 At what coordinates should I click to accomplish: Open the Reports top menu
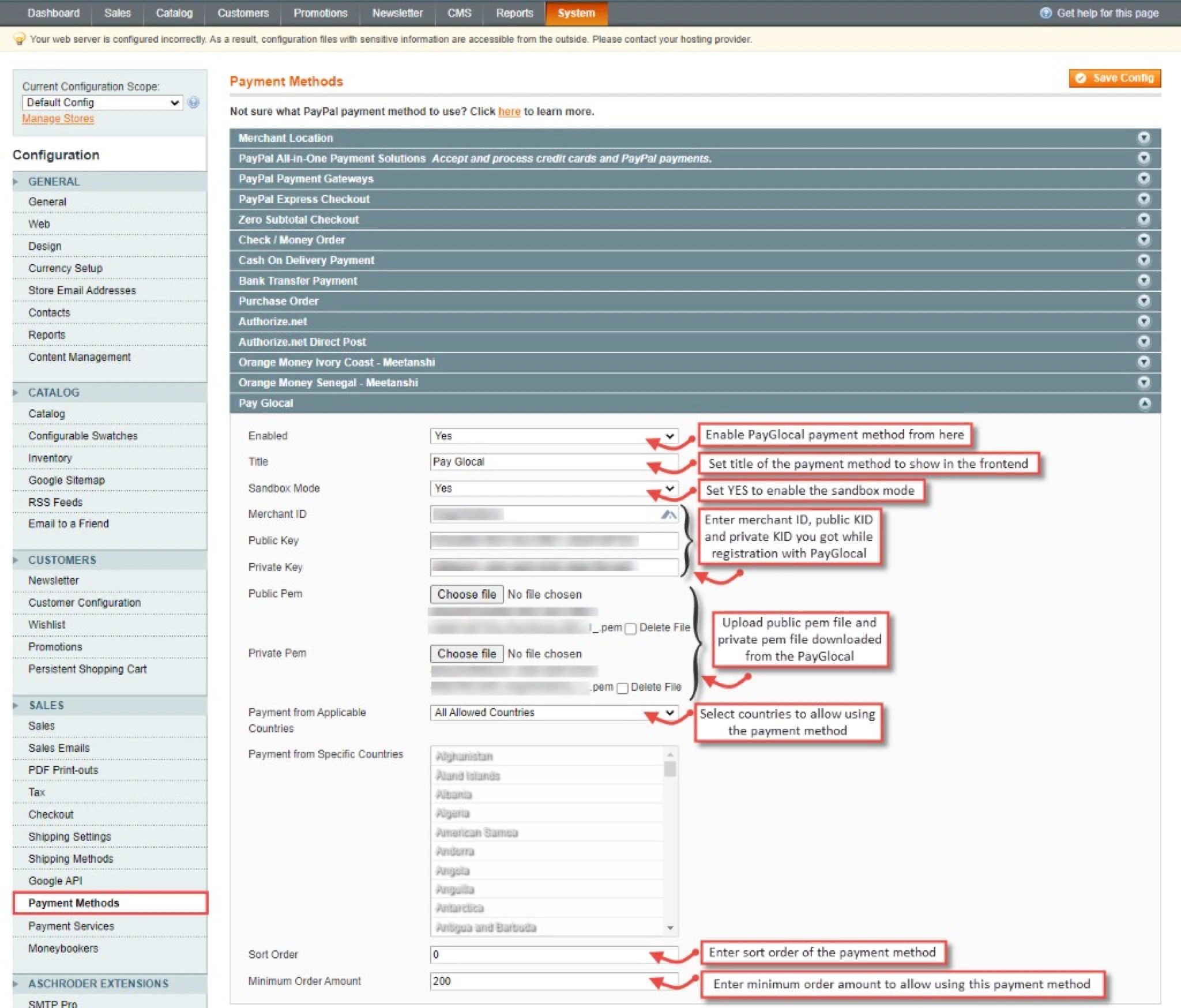pos(514,13)
